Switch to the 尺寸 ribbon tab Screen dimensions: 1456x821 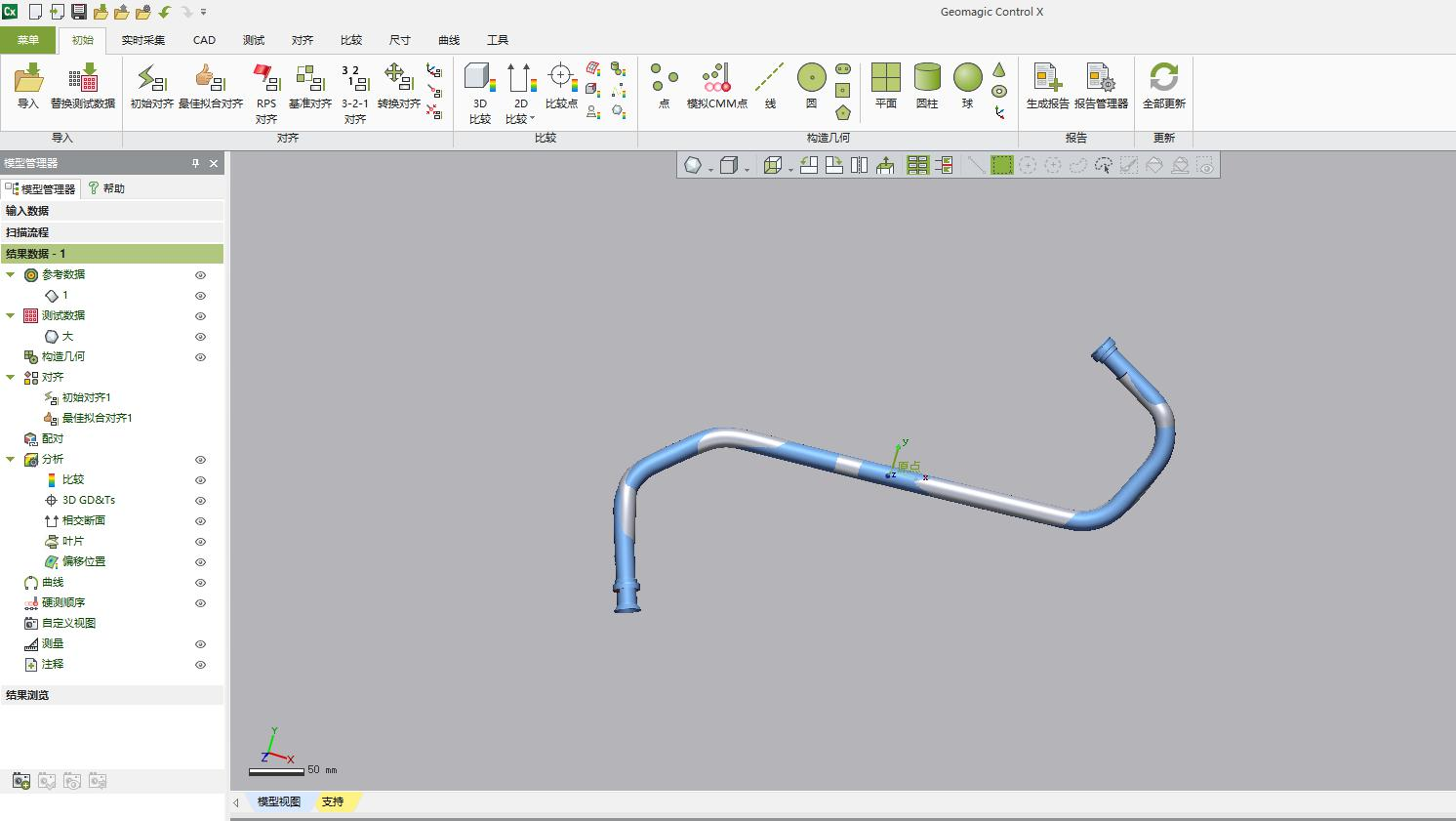pos(400,40)
